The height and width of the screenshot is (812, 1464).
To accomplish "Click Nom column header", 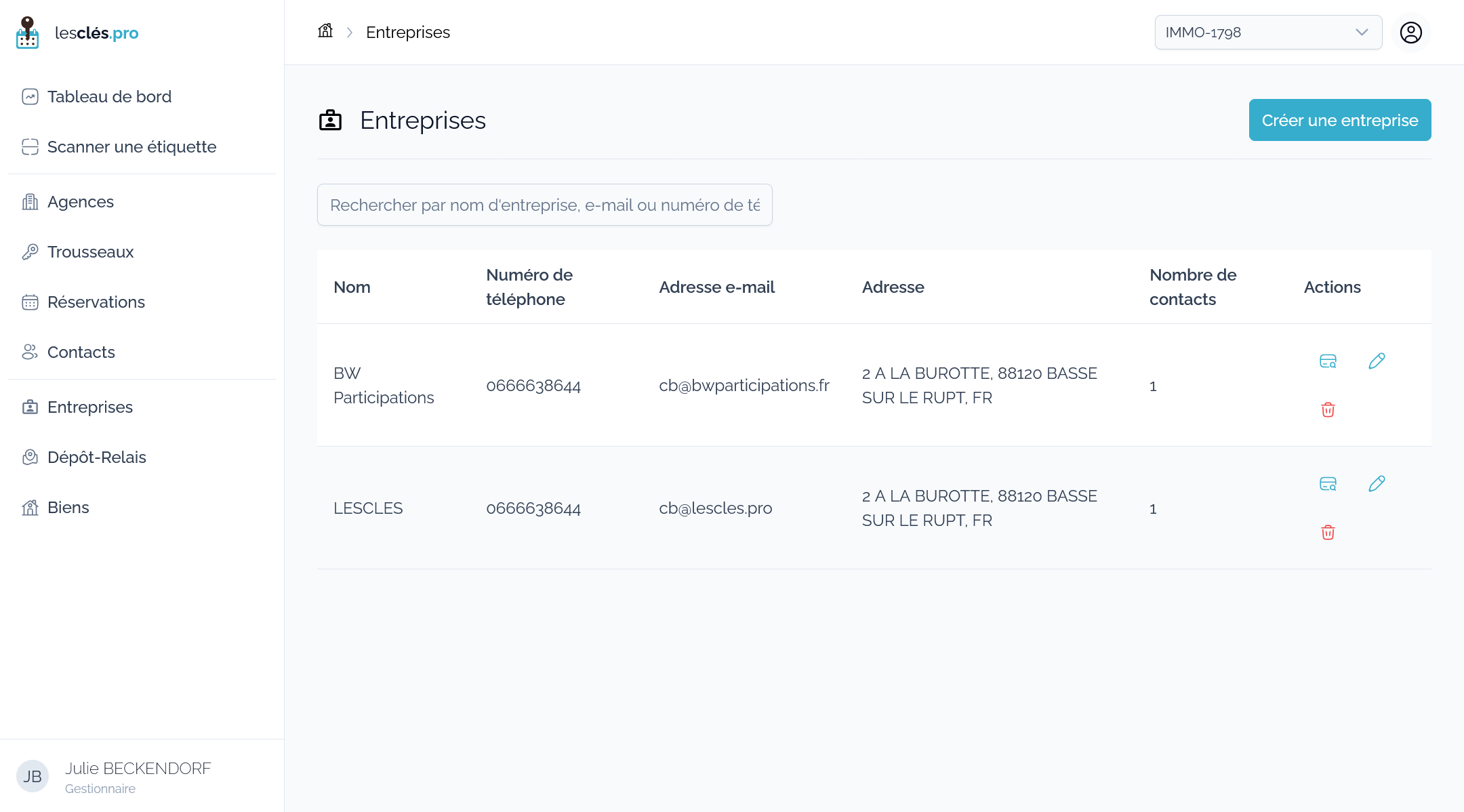I will 352,287.
